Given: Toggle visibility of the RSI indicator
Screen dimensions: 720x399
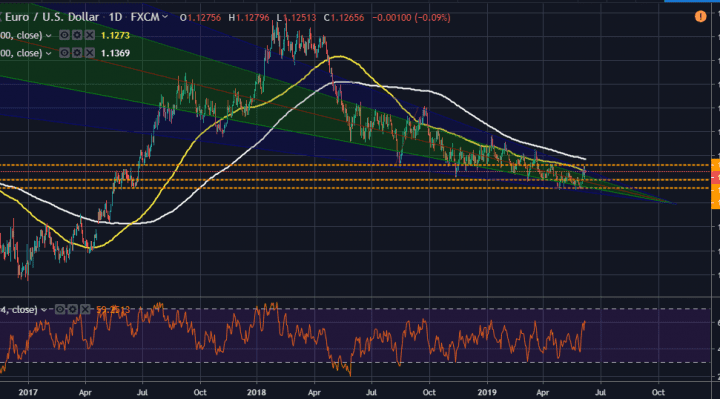Looking at the screenshot, I should click(x=60, y=309).
